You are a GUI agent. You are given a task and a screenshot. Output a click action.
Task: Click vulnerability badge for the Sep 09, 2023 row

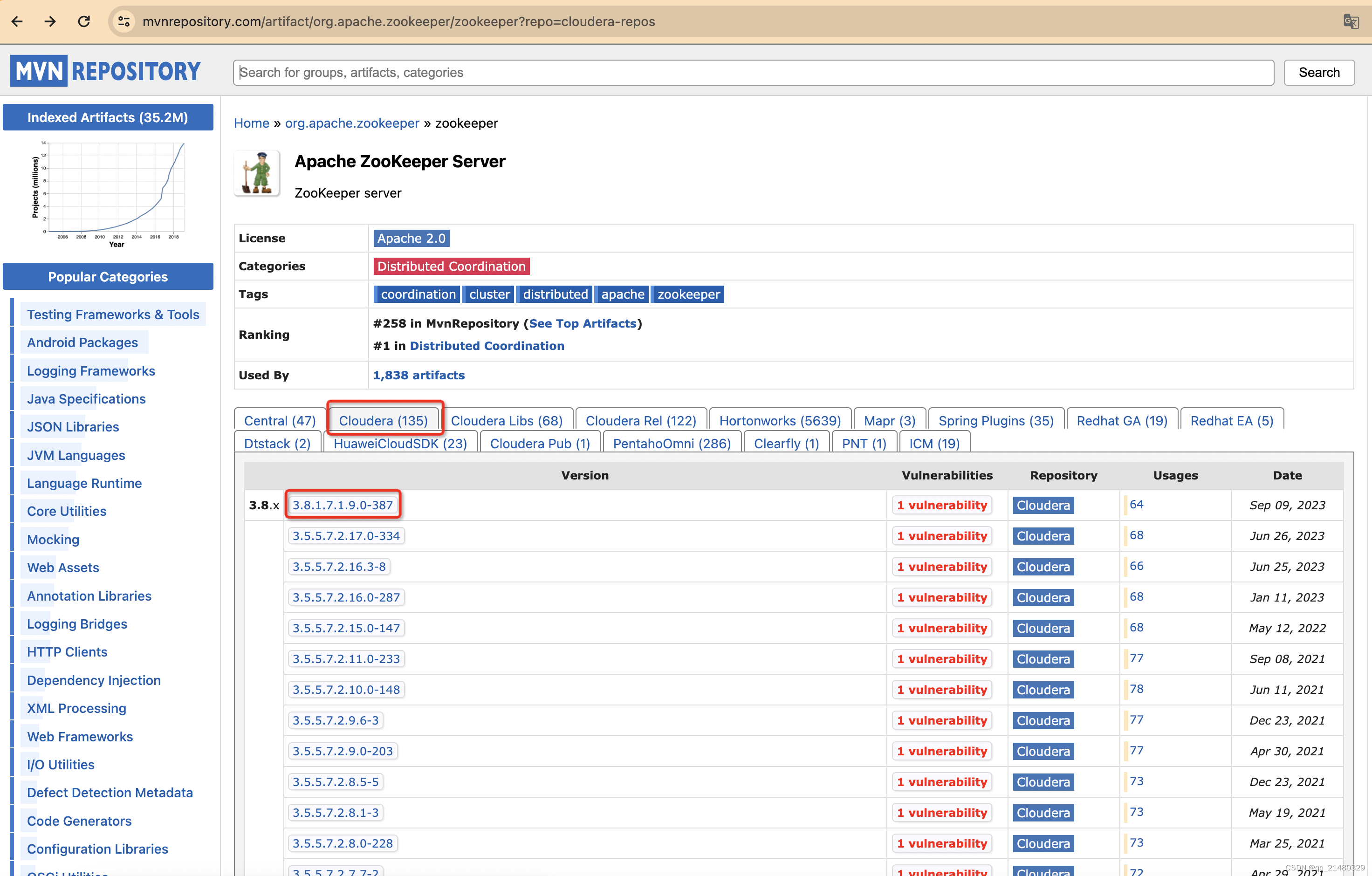pyautogui.click(x=941, y=505)
